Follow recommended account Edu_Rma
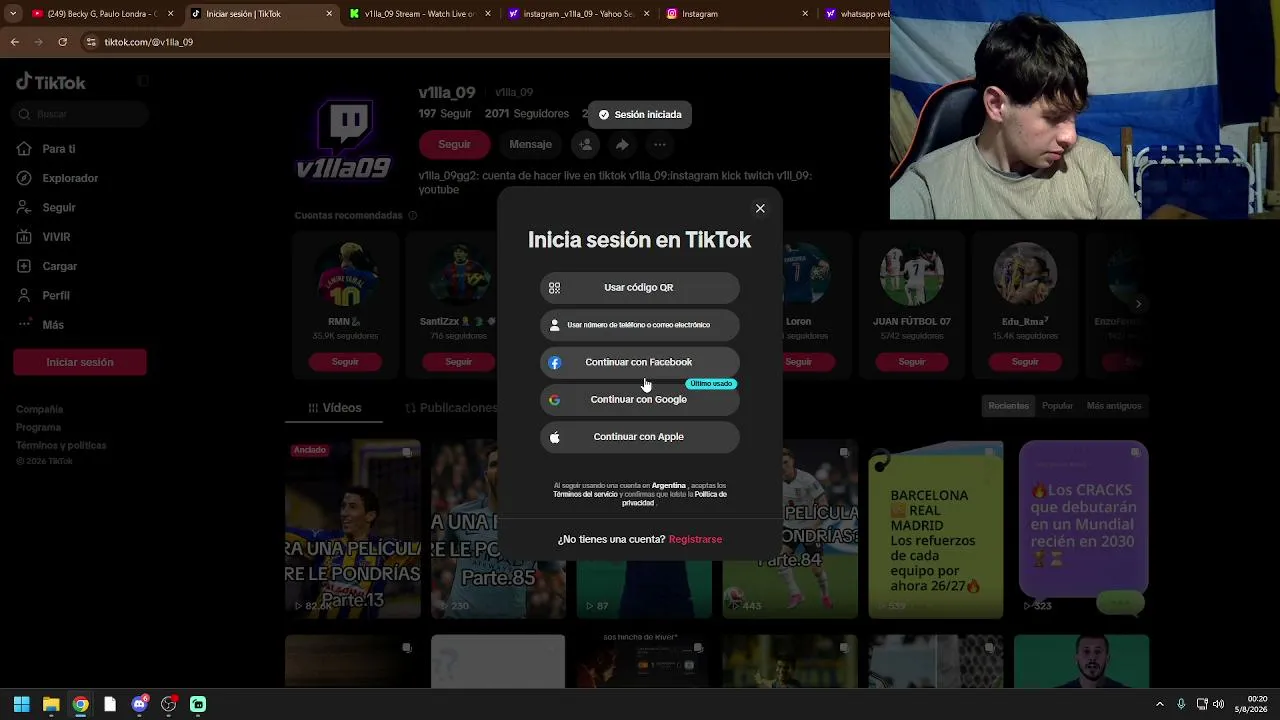Screen dimensions: 1280x720 click(1025, 362)
